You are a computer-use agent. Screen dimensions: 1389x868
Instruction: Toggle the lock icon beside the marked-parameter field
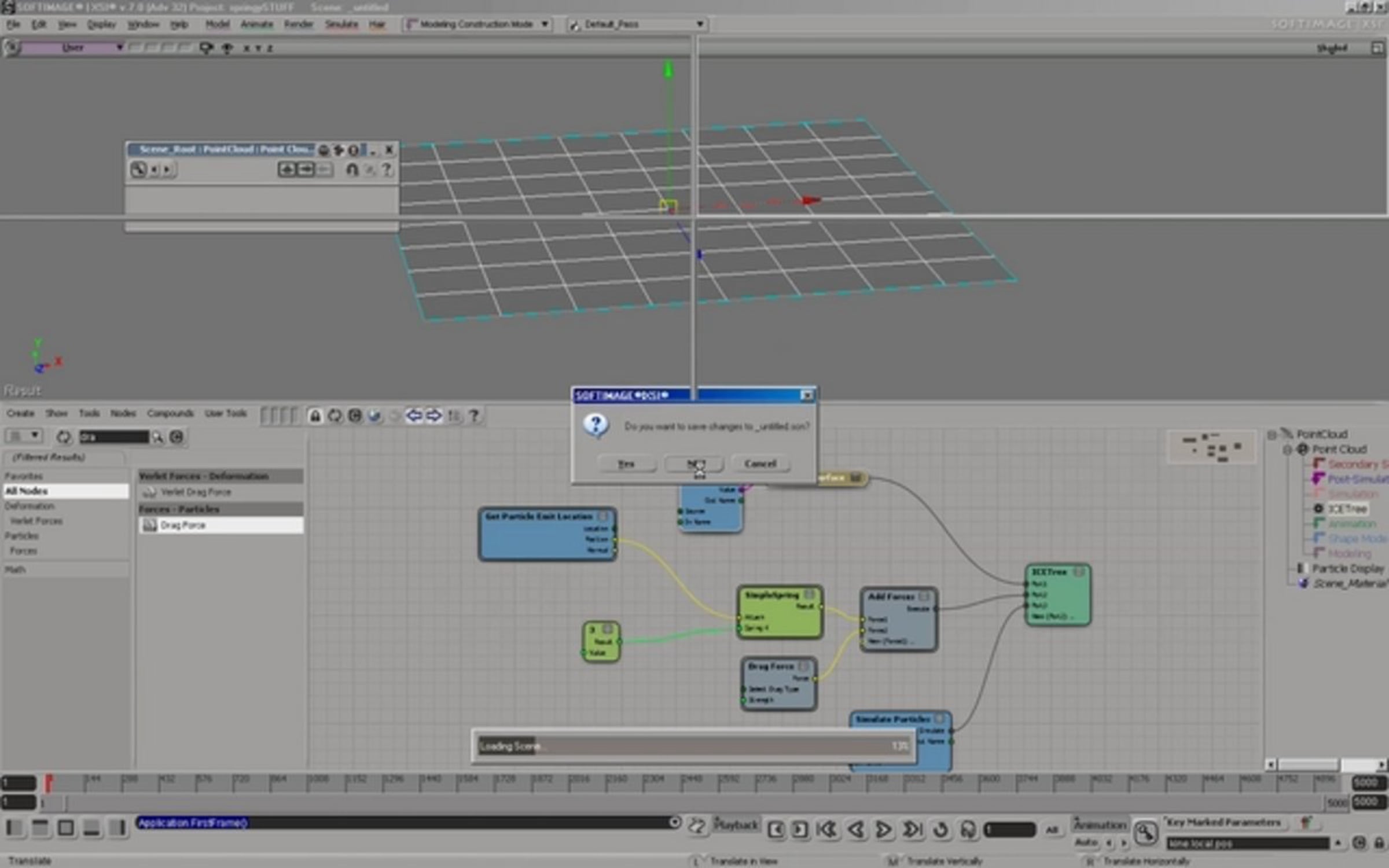(x=1379, y=843)
